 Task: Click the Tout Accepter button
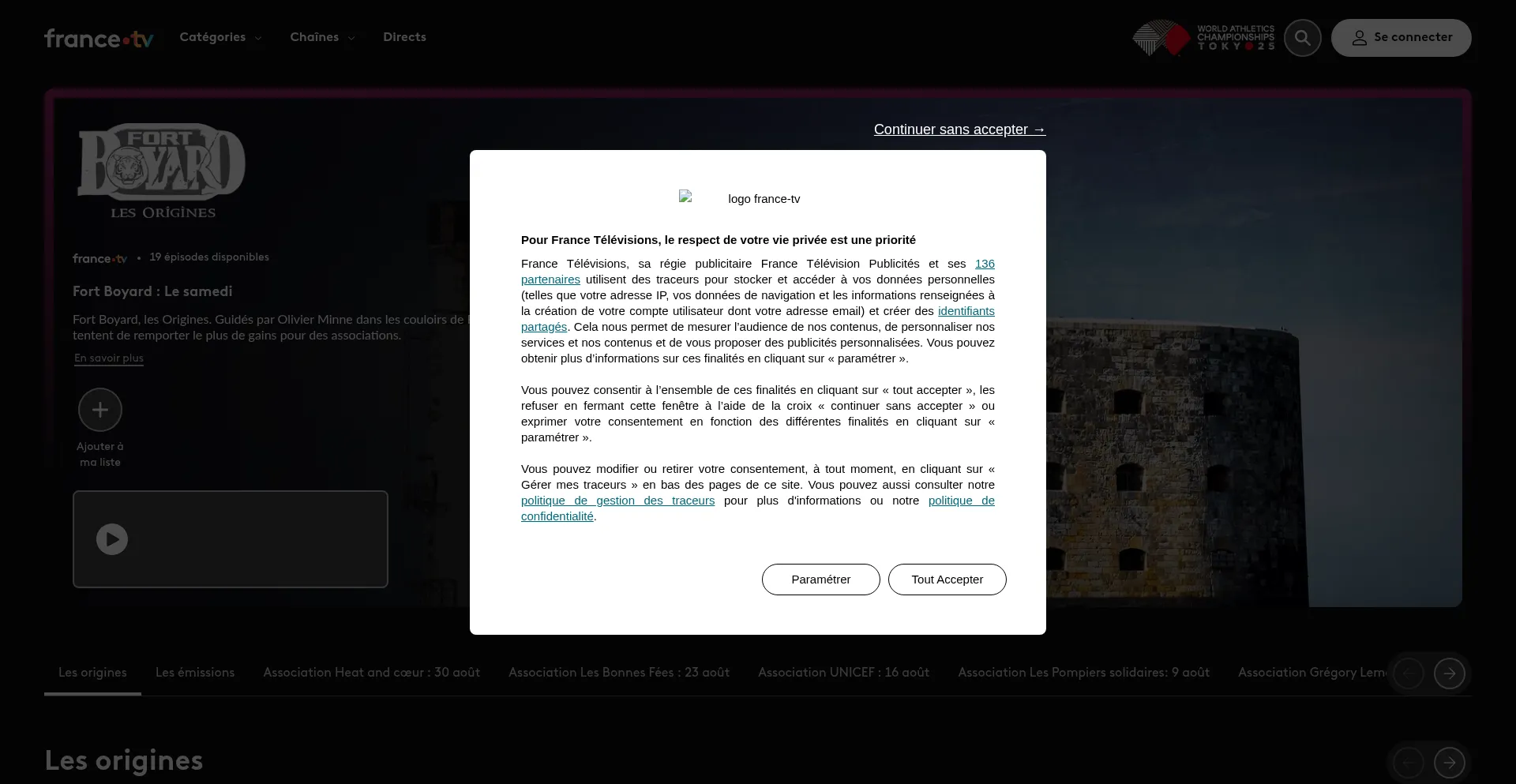947,580
